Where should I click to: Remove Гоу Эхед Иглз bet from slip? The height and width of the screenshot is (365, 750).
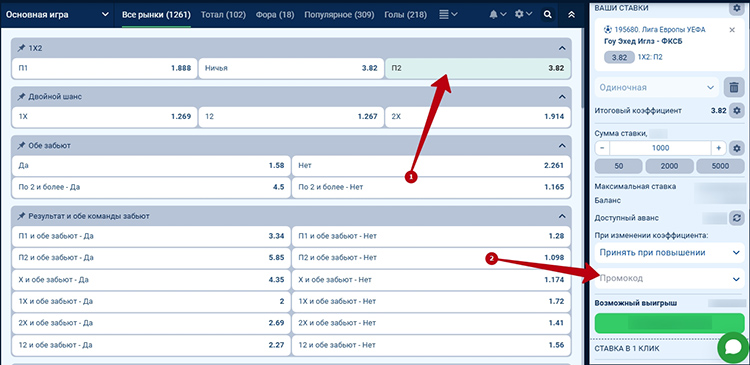[732, 30]
